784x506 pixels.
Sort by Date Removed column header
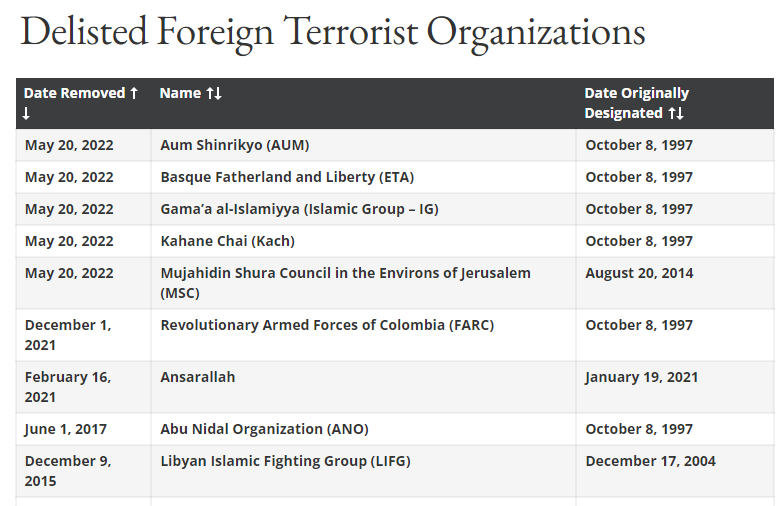[80, 103]
